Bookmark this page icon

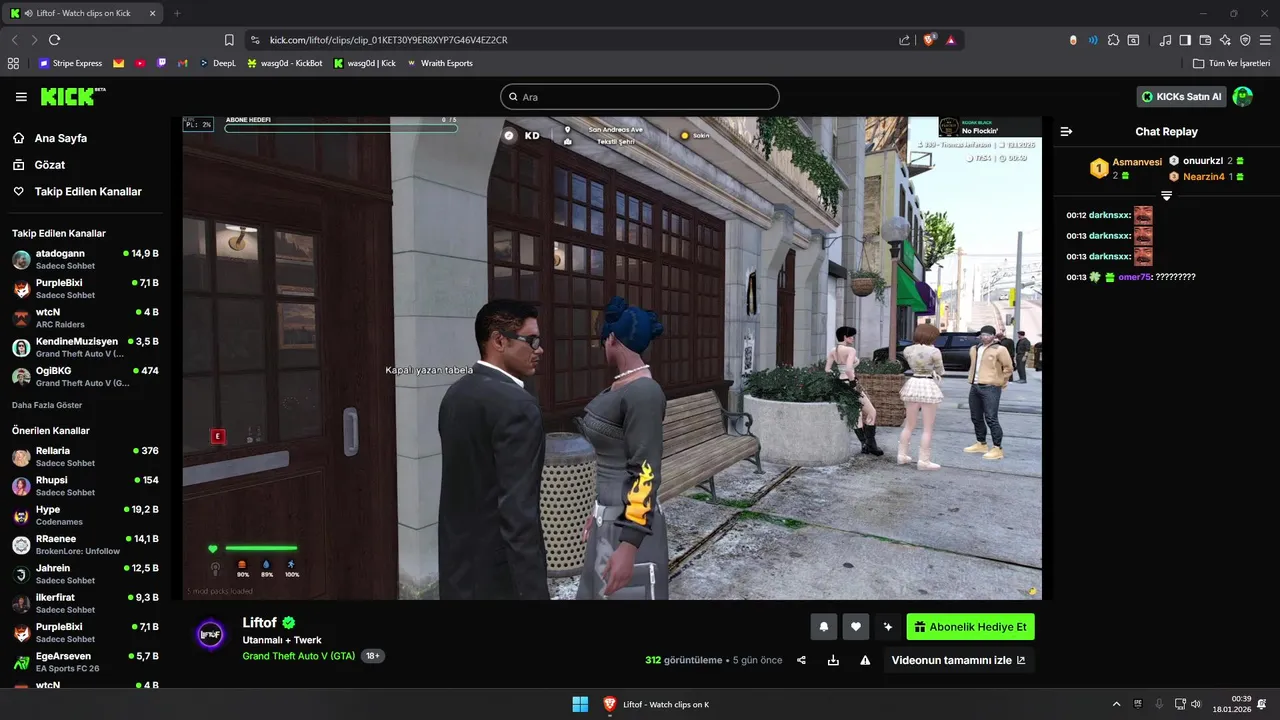229,40
